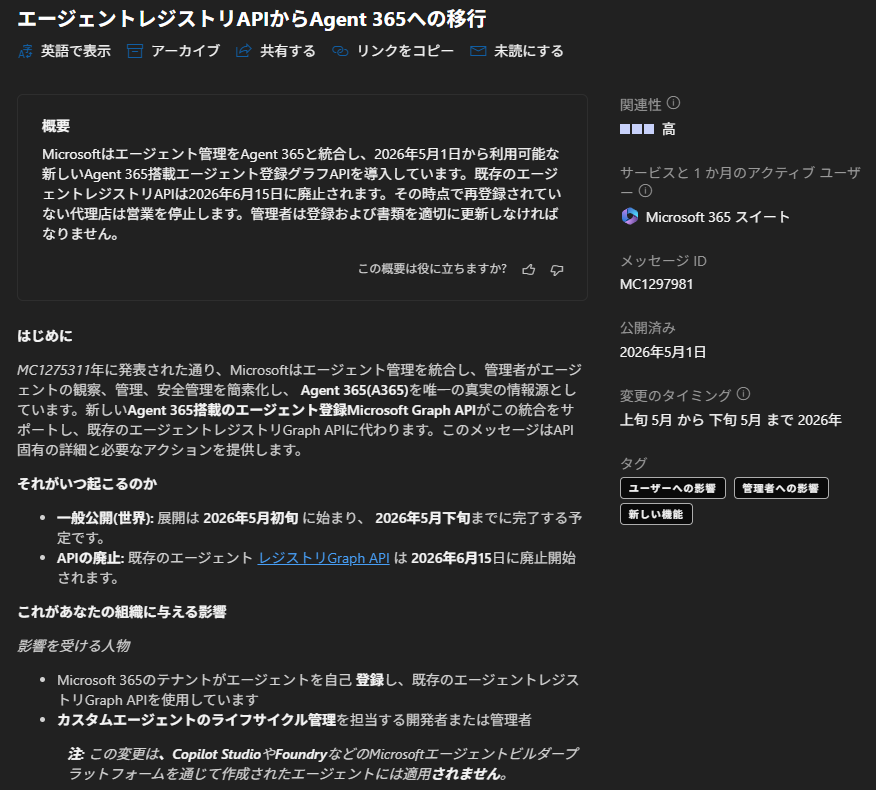Click message ID MC1297981
Viewport: 876px width, 790px height.
point(656,284)
